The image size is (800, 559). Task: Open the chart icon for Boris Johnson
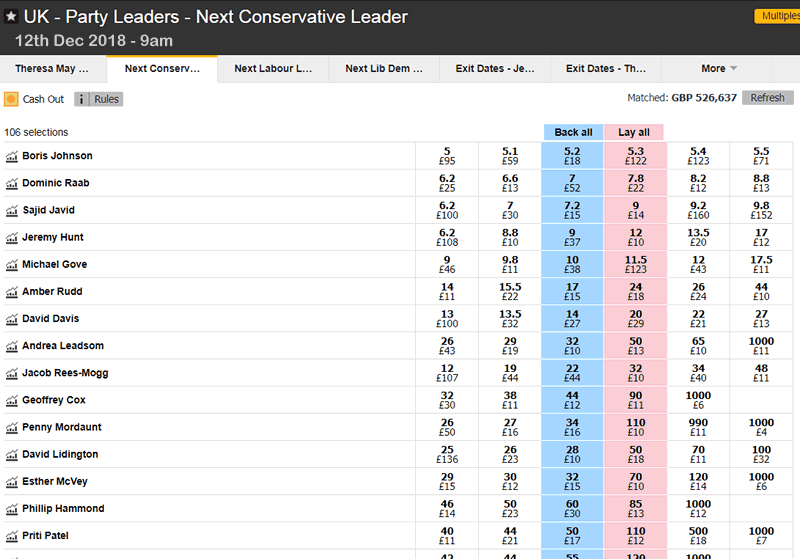[12, 156]
